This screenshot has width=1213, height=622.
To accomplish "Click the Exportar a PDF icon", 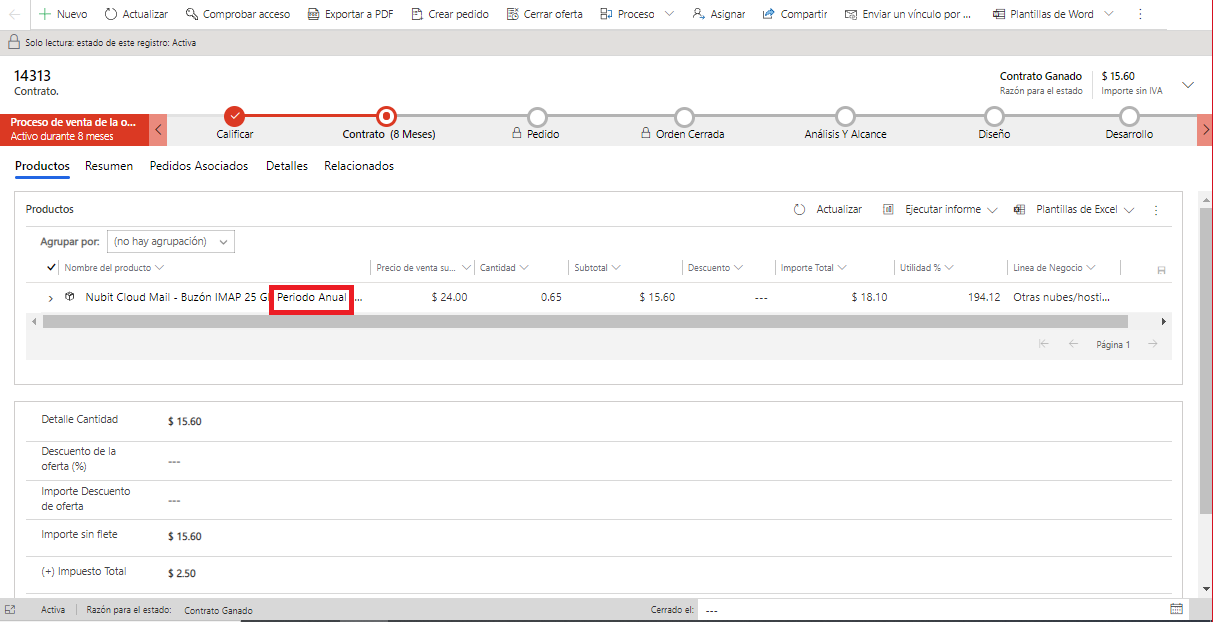I will pyautogui.click(x=313, y=15).
